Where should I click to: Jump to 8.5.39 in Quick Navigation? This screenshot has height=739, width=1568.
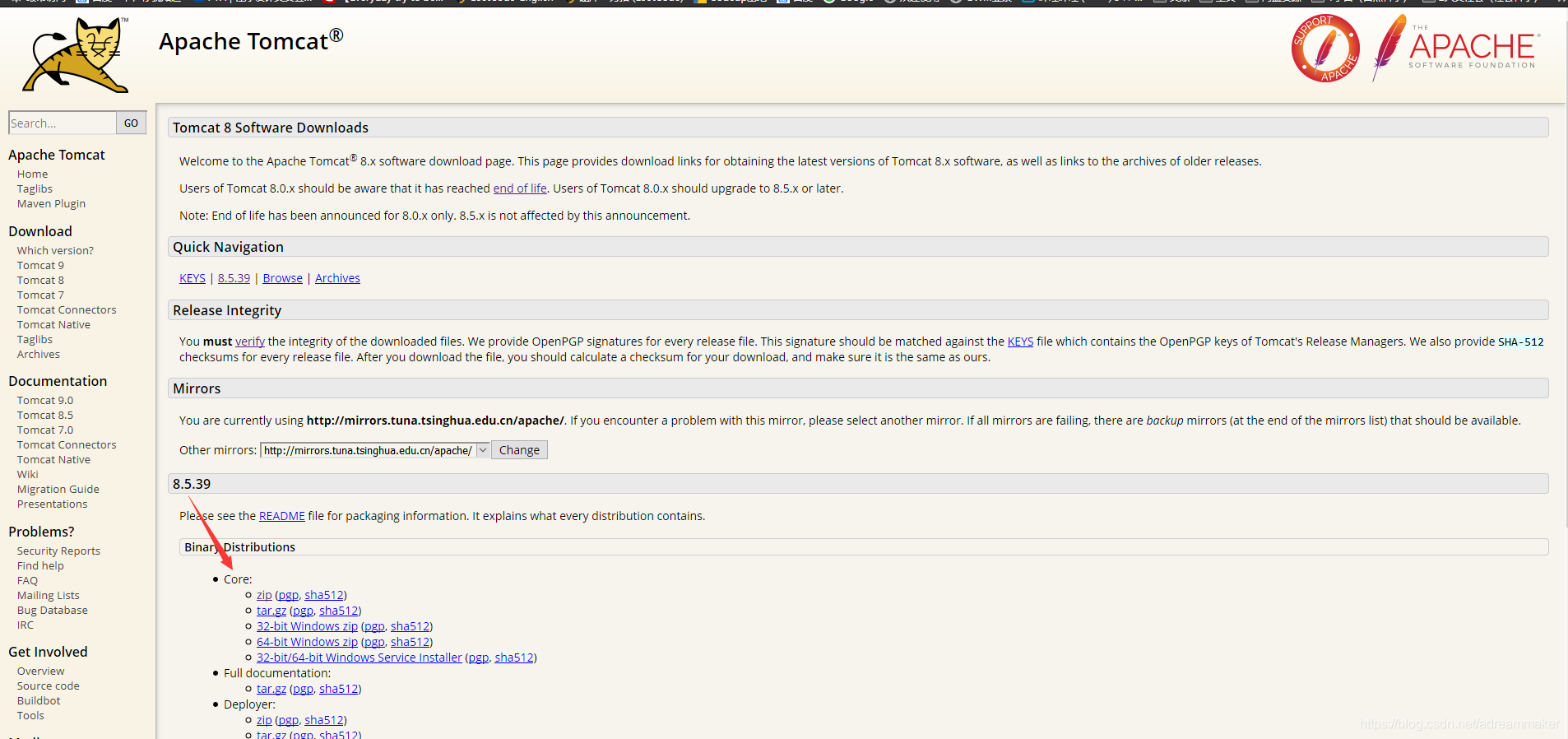click(x=234, y=278)
